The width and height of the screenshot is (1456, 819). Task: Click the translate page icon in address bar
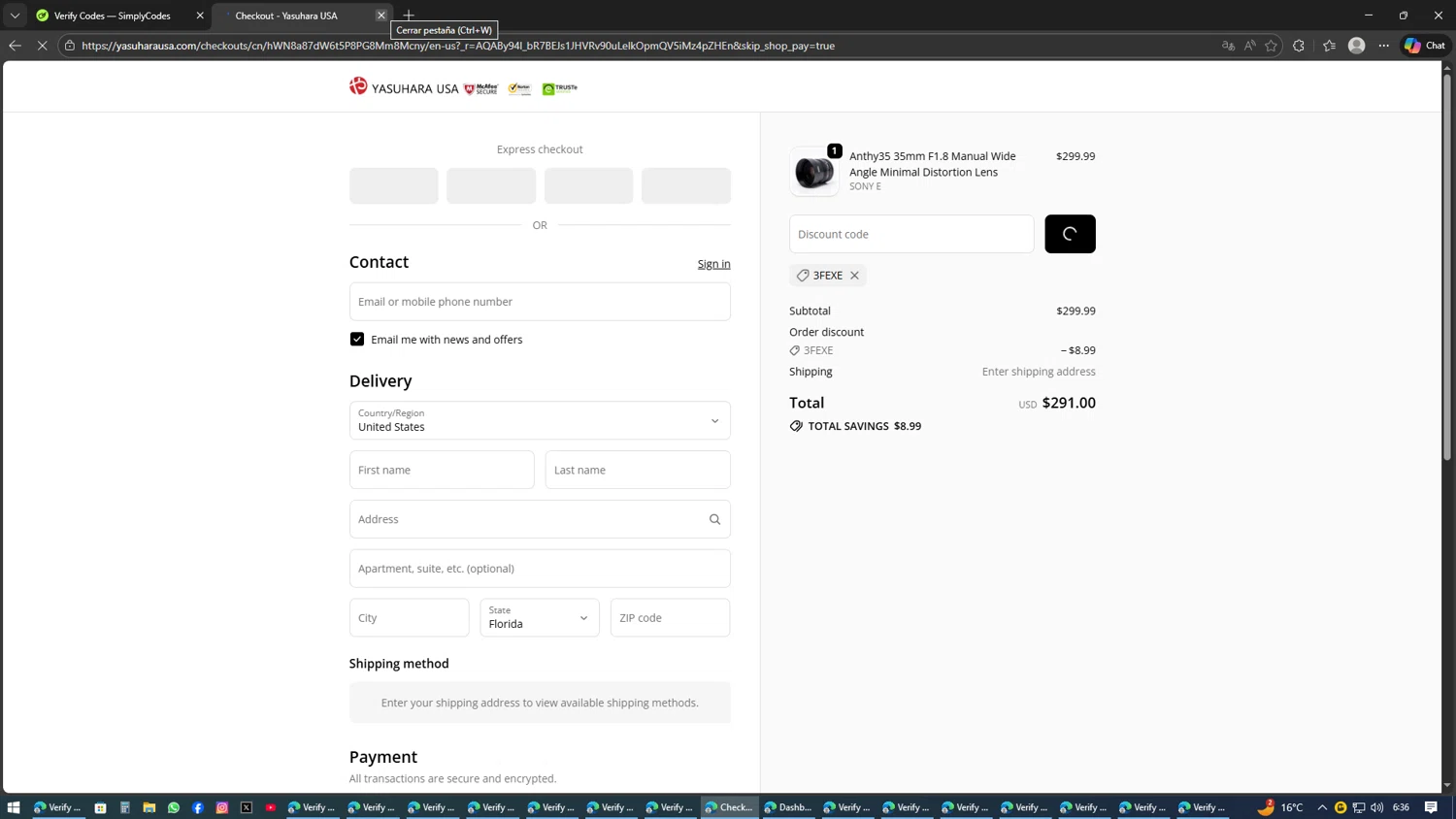(1228, 46)
